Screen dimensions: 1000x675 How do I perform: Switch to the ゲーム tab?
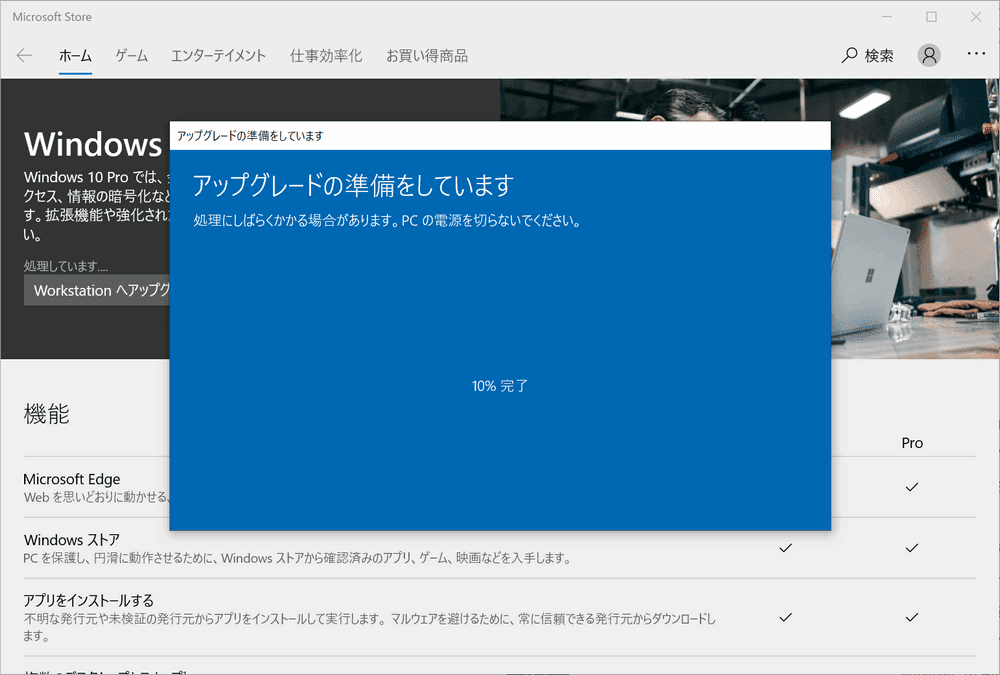click(x=131, y=56)
